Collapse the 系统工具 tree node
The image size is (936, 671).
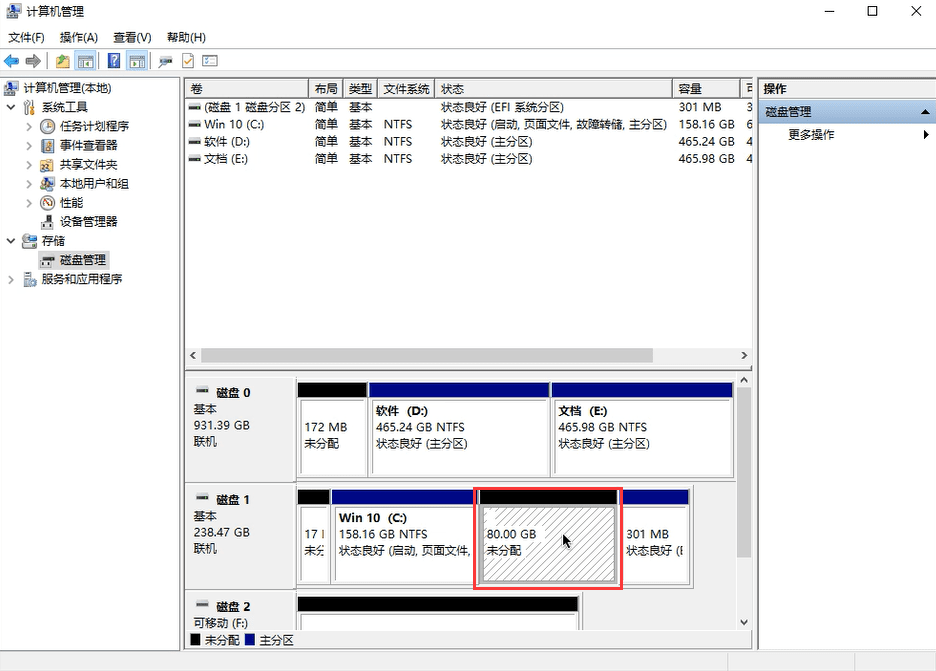11,108
